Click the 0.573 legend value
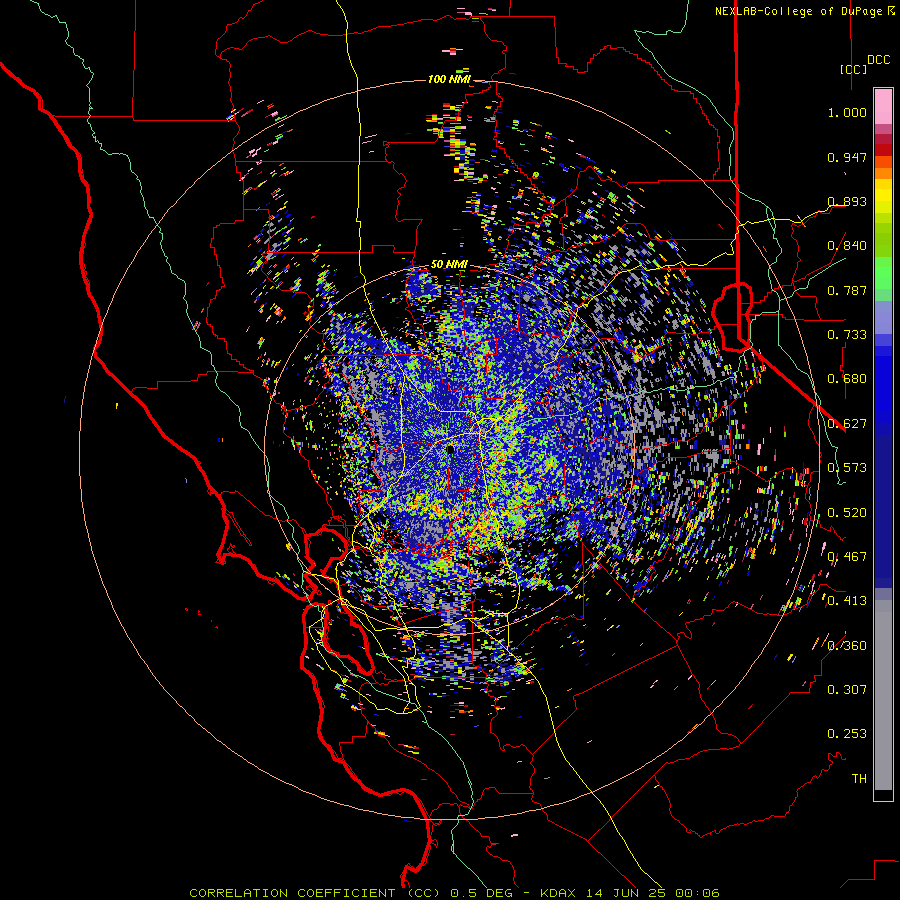Viewport: 900px width, 900px height. click(x=847, y=468)
